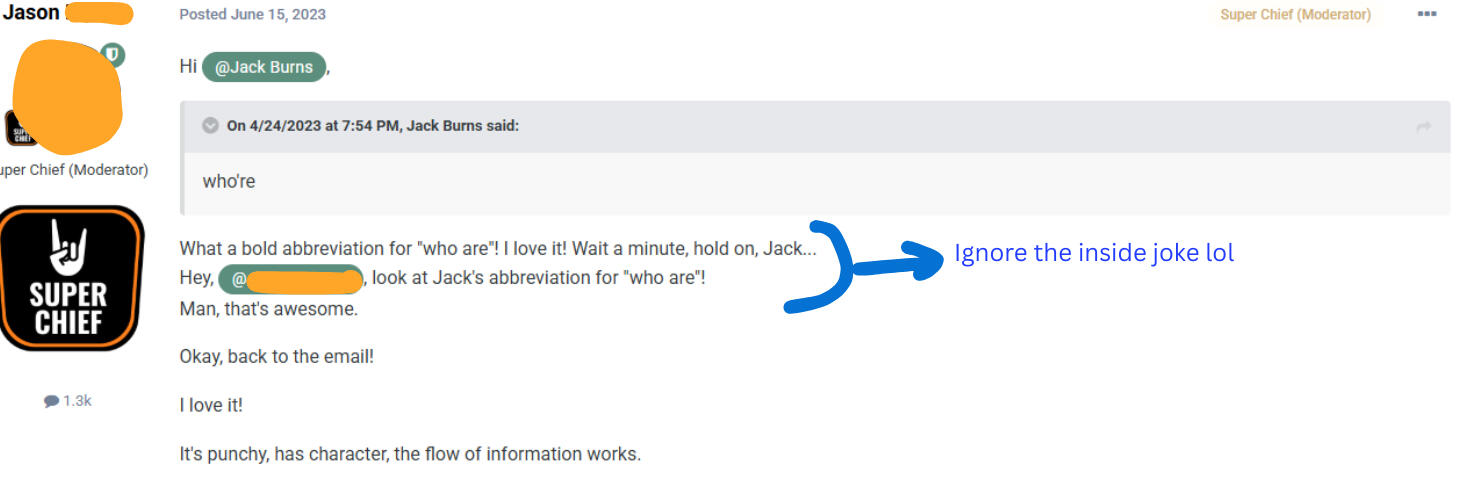Click the quoted text "who're"
The height and width of the screenshot is (484, 1465).
point(228,181)
